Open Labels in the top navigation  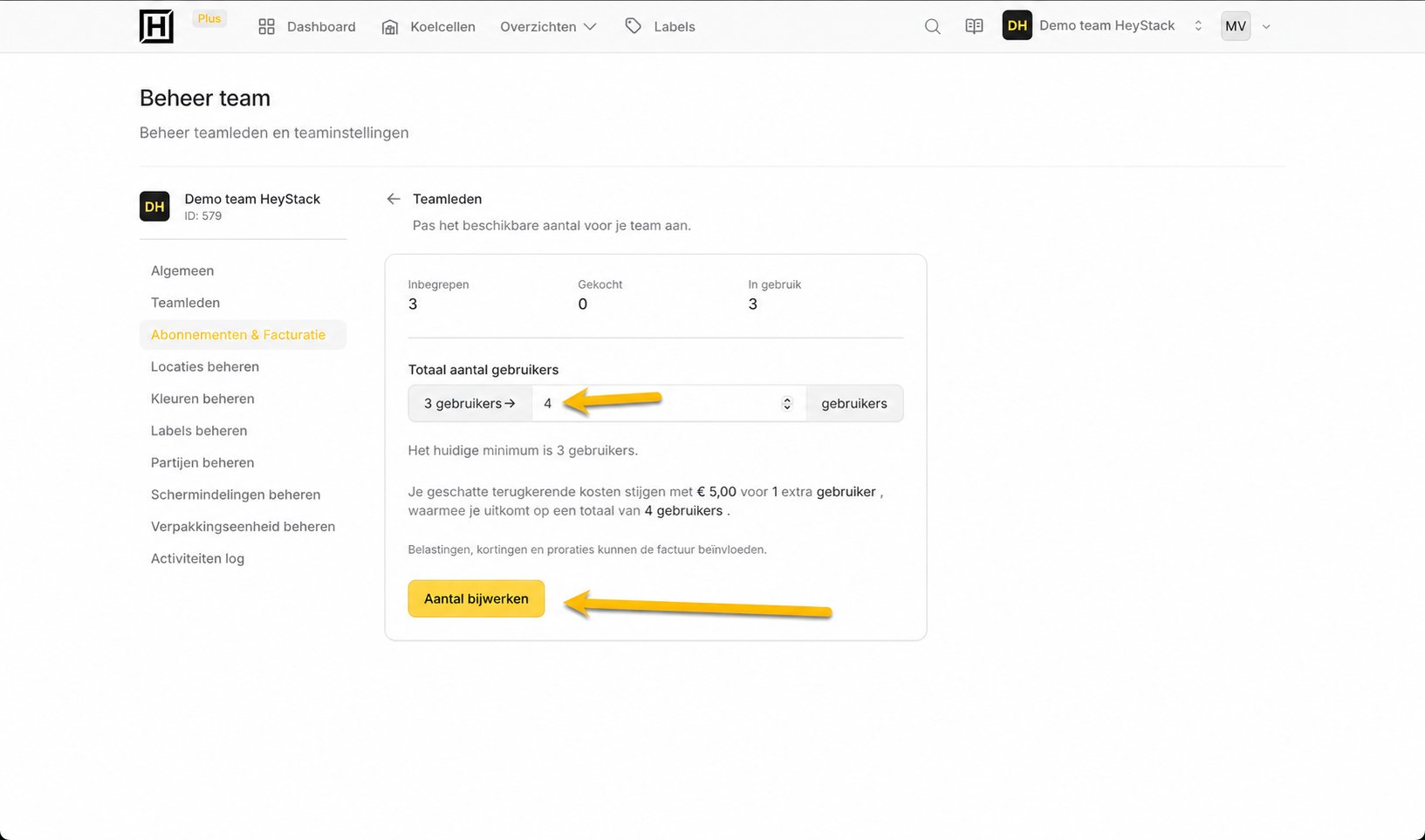point(661,27)
